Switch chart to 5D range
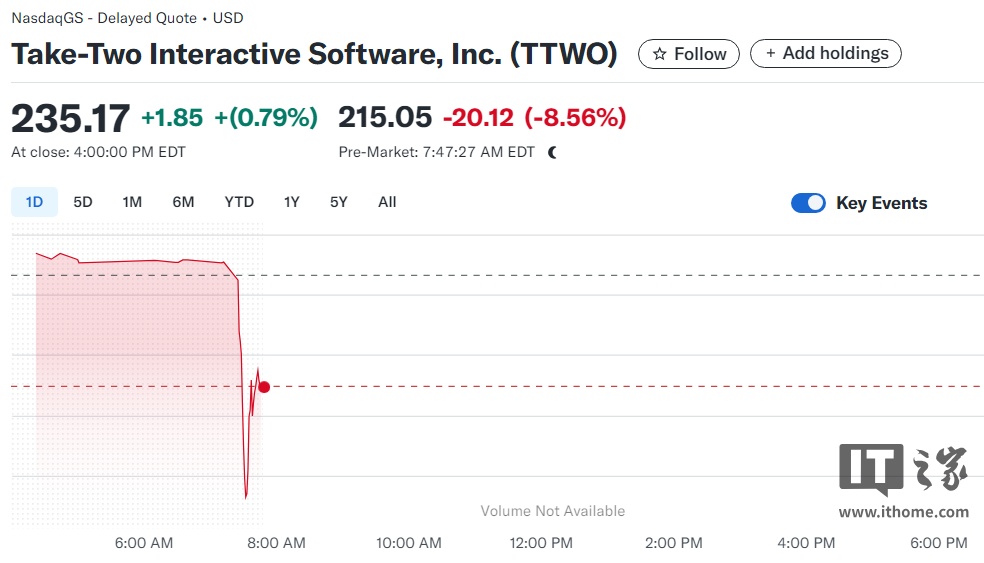984x563 pixels. 83,202
